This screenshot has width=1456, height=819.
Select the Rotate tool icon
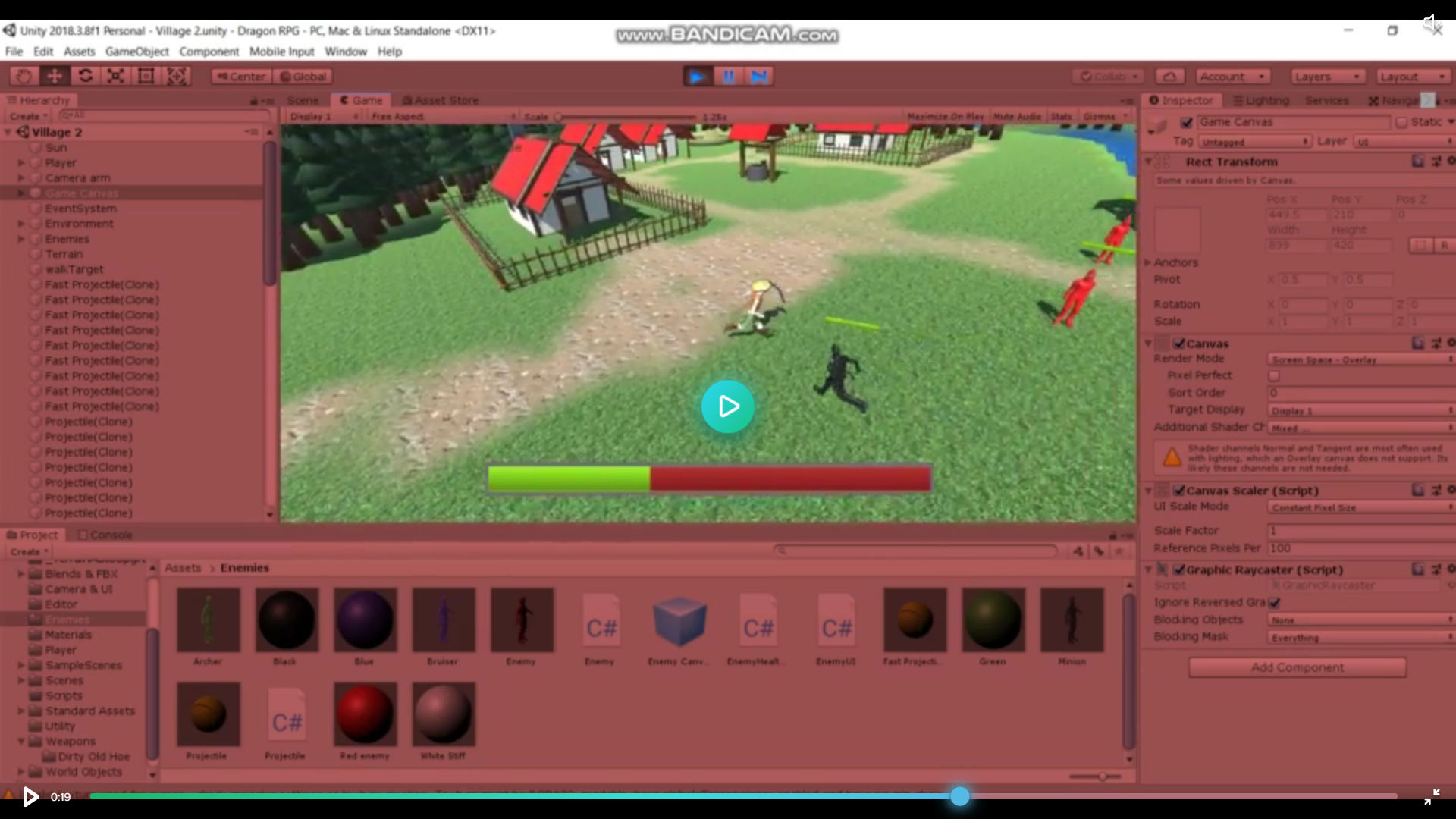(86, 76)
